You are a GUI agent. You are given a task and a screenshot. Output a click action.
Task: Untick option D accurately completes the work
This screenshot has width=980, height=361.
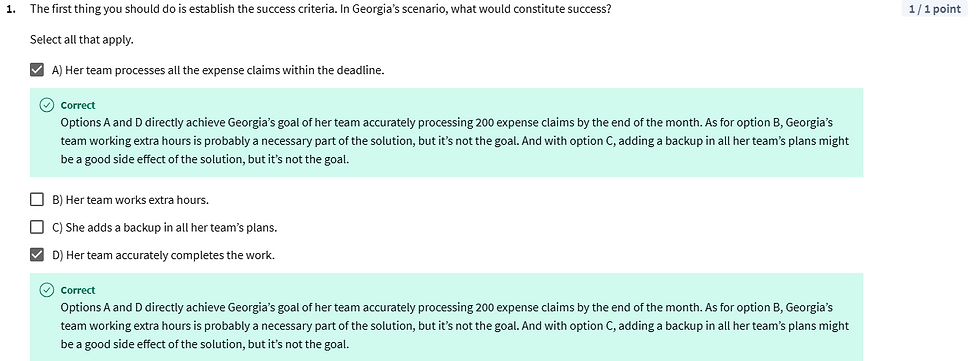point(37,254)
